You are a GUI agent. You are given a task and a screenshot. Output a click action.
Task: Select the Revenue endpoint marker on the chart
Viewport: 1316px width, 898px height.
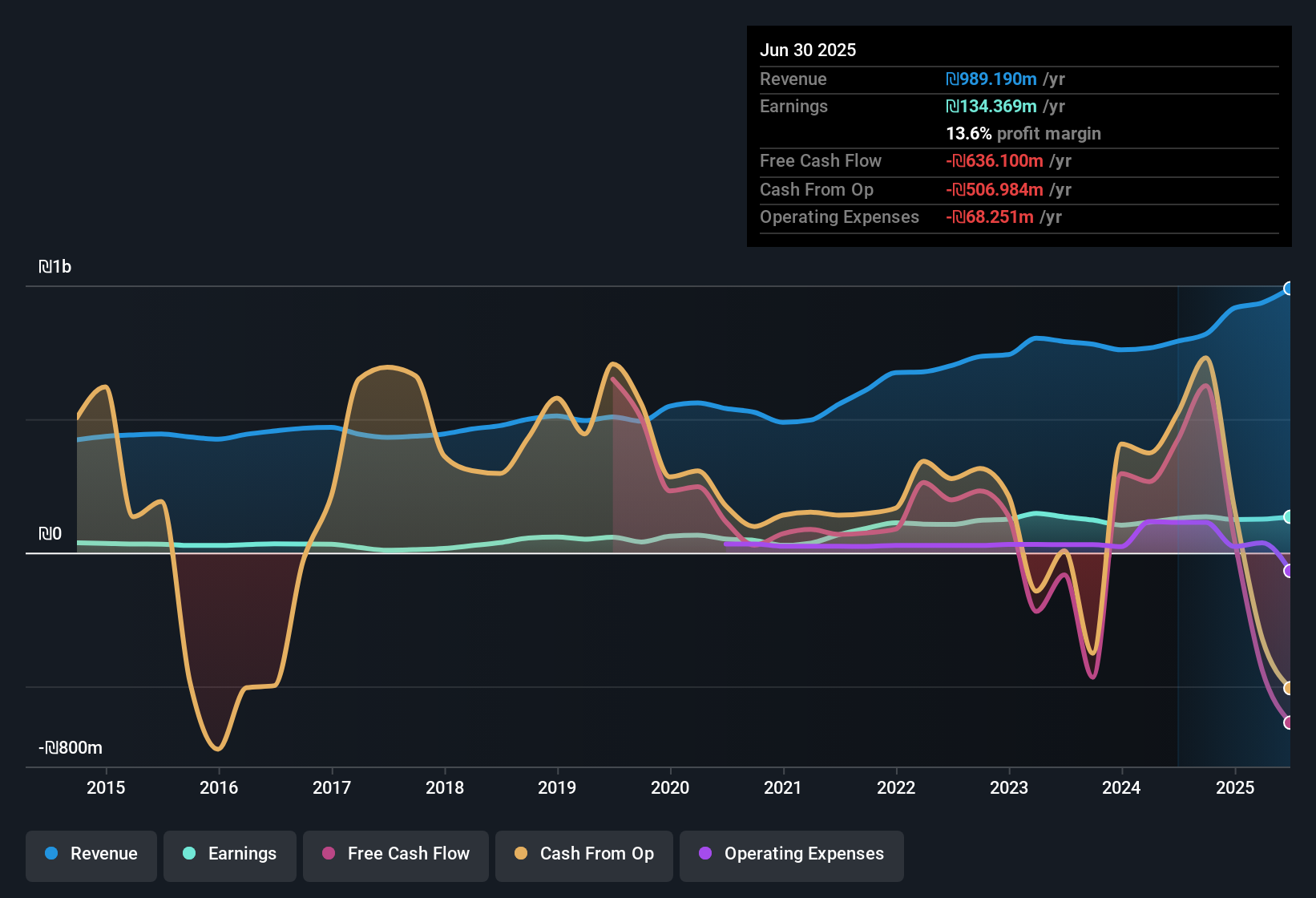(x=1289, y=288)
